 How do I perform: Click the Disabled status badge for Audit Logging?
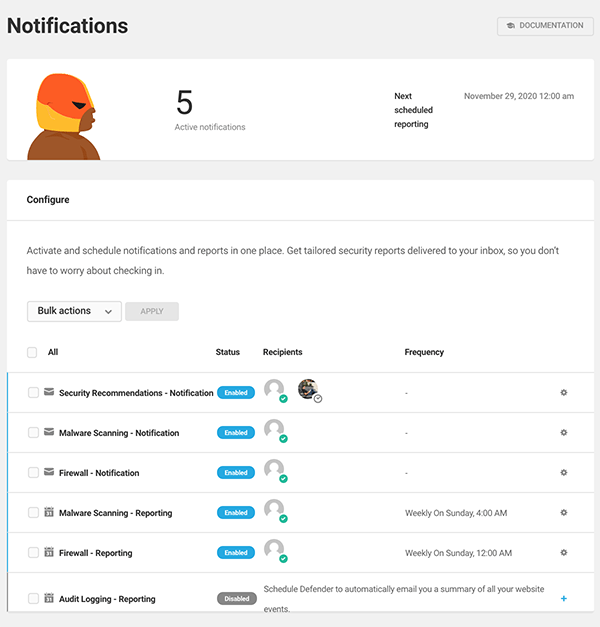click(236, 599)
